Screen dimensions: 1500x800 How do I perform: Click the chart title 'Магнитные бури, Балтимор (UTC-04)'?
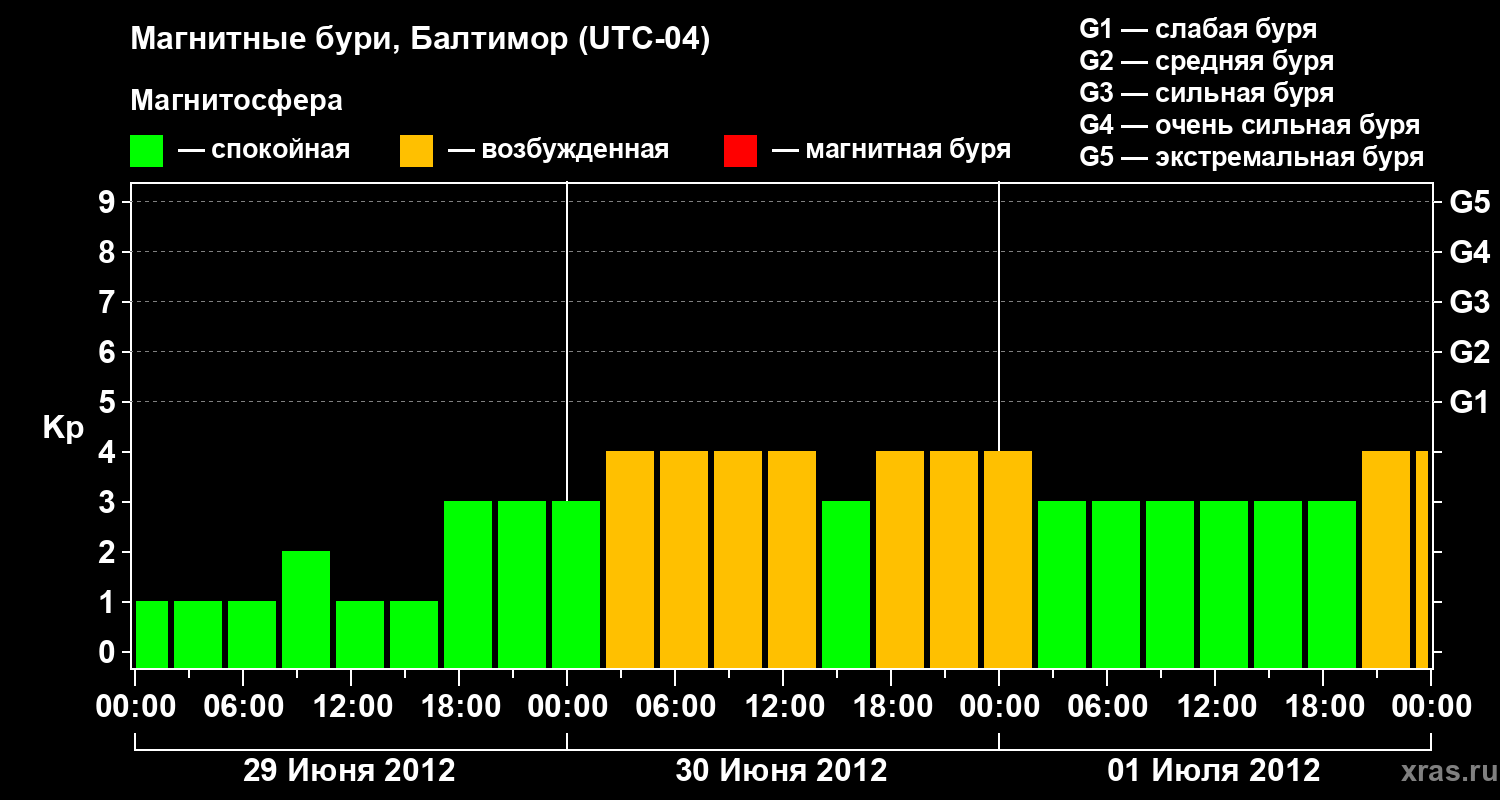420,40
